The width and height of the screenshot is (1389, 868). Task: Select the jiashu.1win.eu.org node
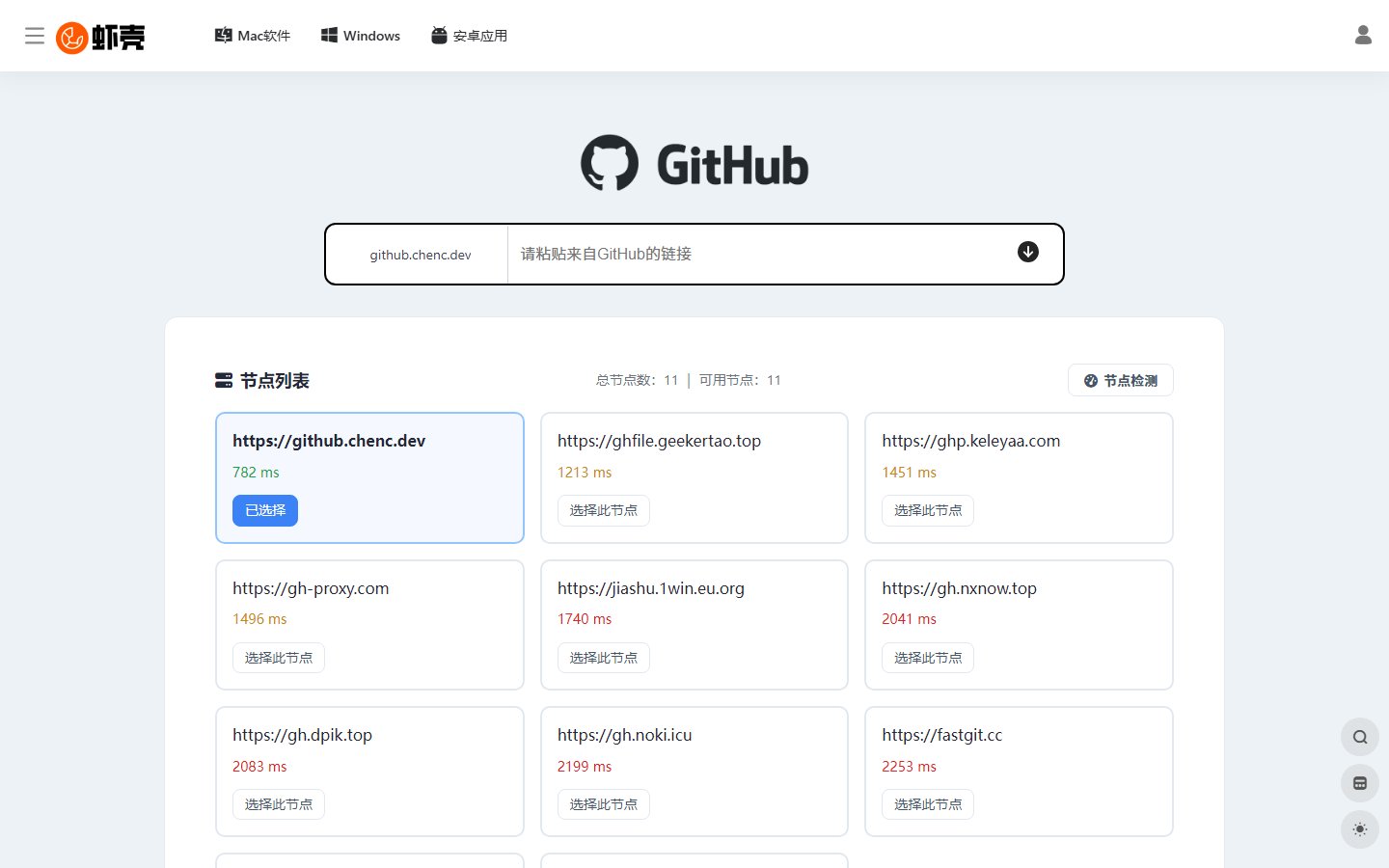604,658
